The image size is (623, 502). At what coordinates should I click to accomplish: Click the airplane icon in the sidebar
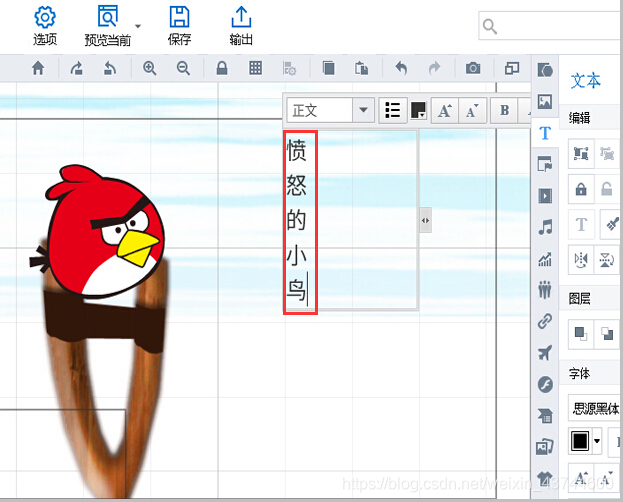545,352
